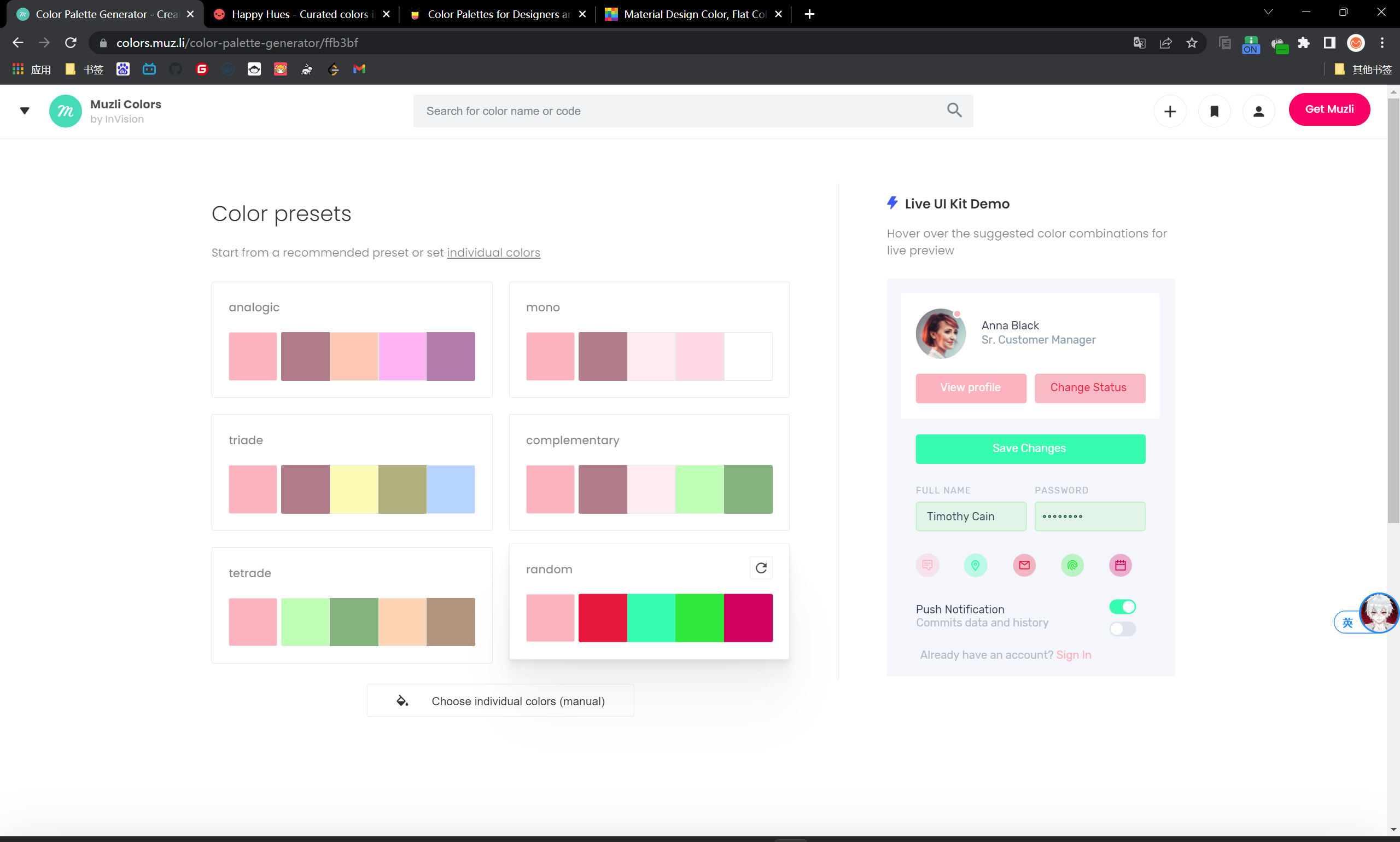Image resolution: width=1400 pixels, height=842 pixels.
Task: Turn off the Push Notification toggle
Action: (x=1122, y=607)
